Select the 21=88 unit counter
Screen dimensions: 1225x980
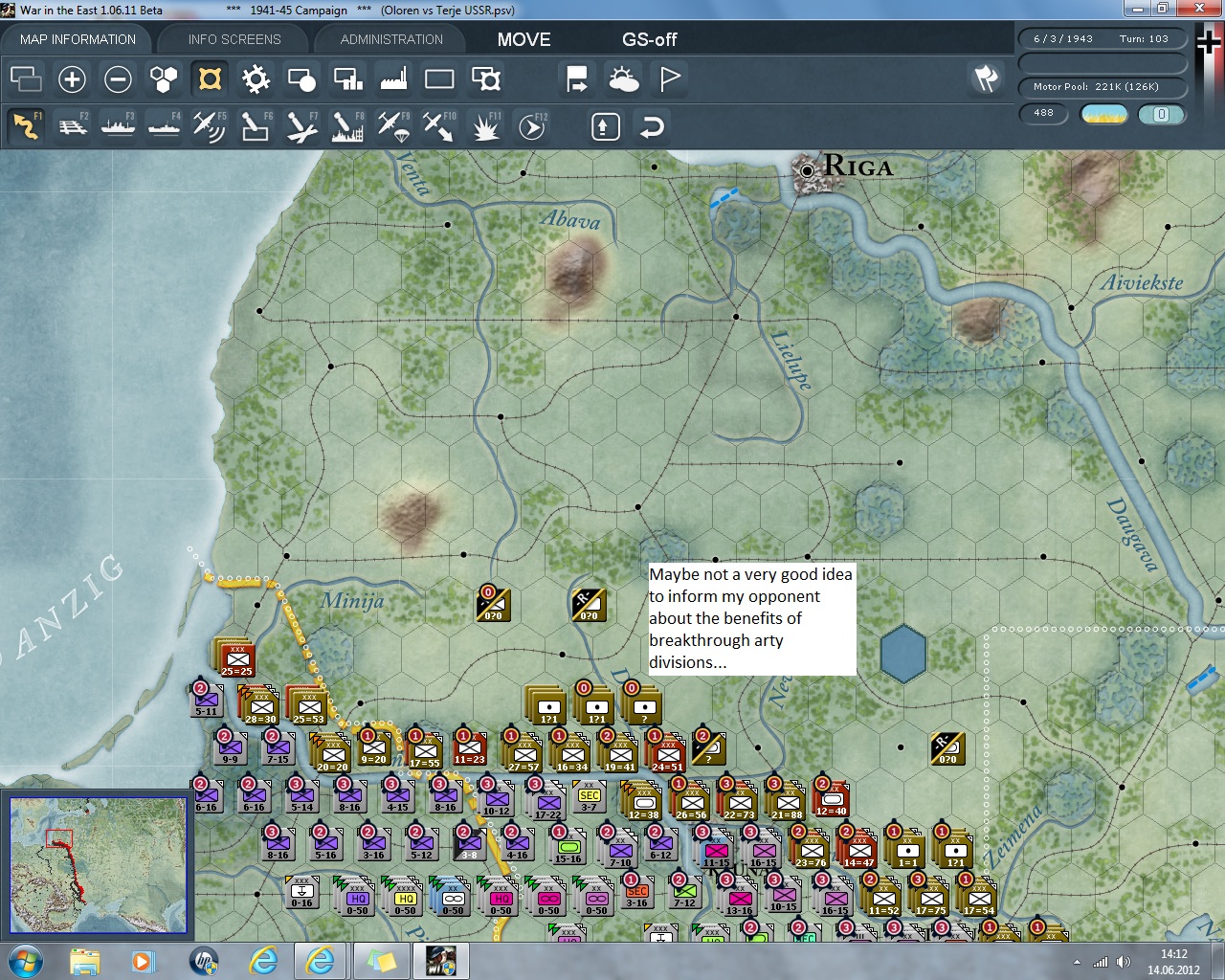(788, 802)
